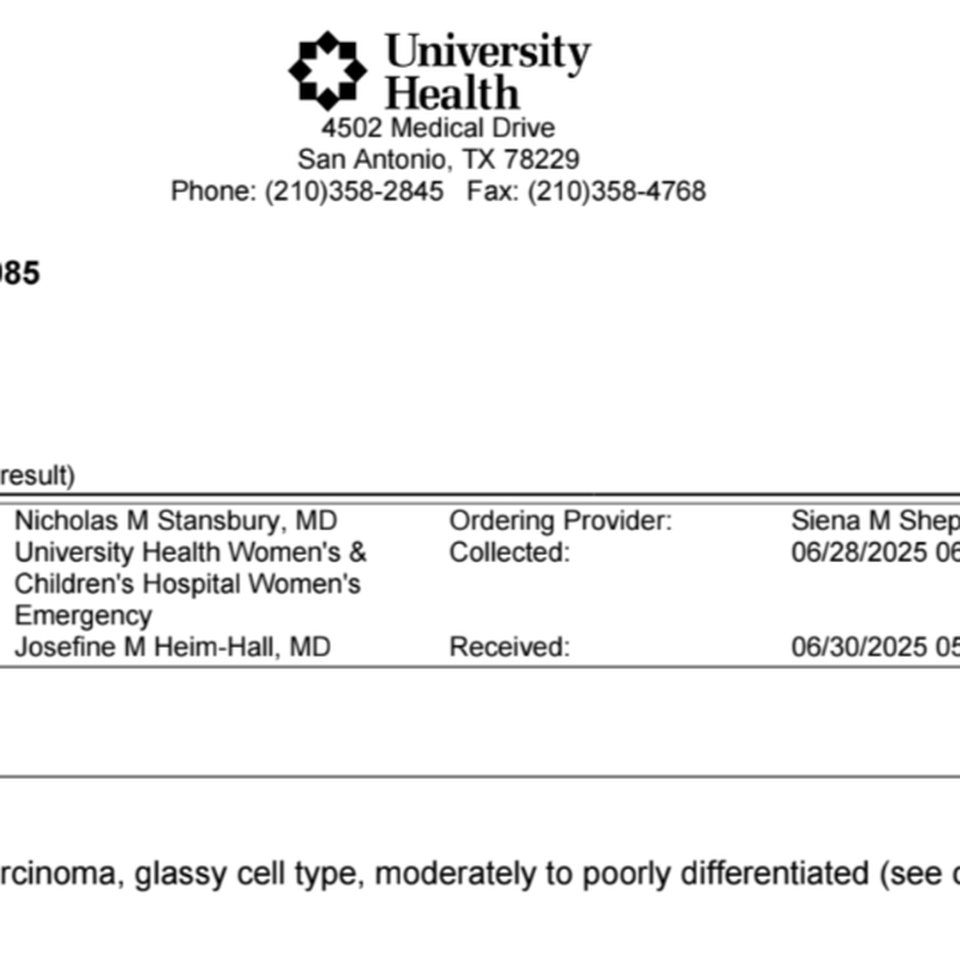
Task: Click the name Siena M Shep
Action: pyautogui.click(x=876, y=521)
